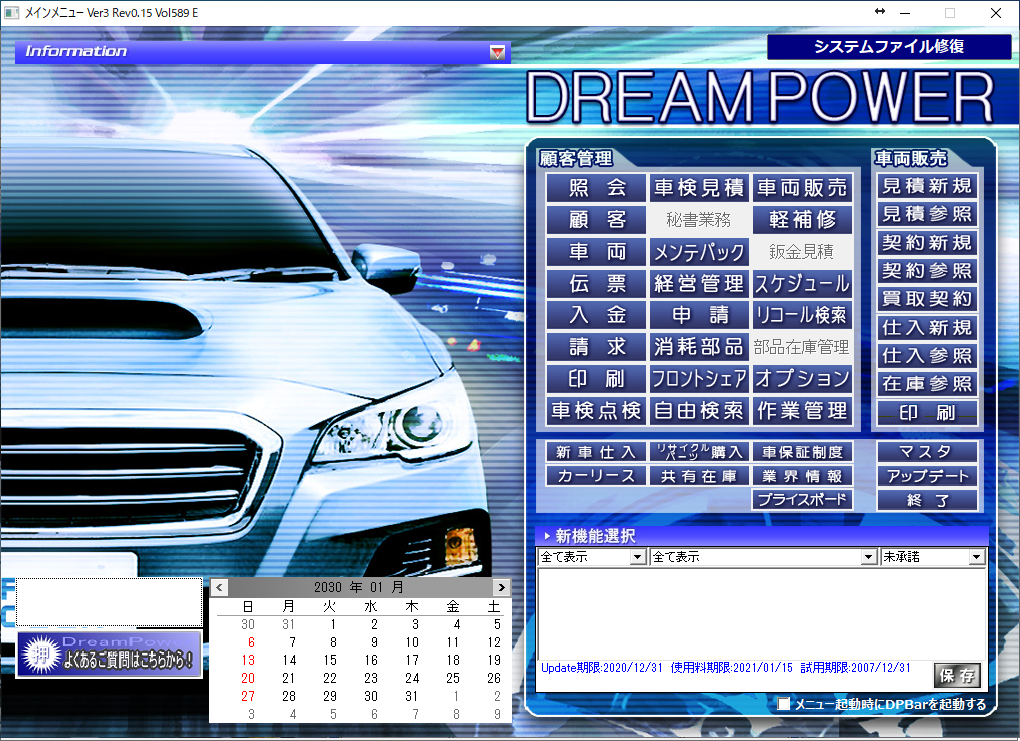
Task: Open 自由検索 button
Action: pos(699,411)
